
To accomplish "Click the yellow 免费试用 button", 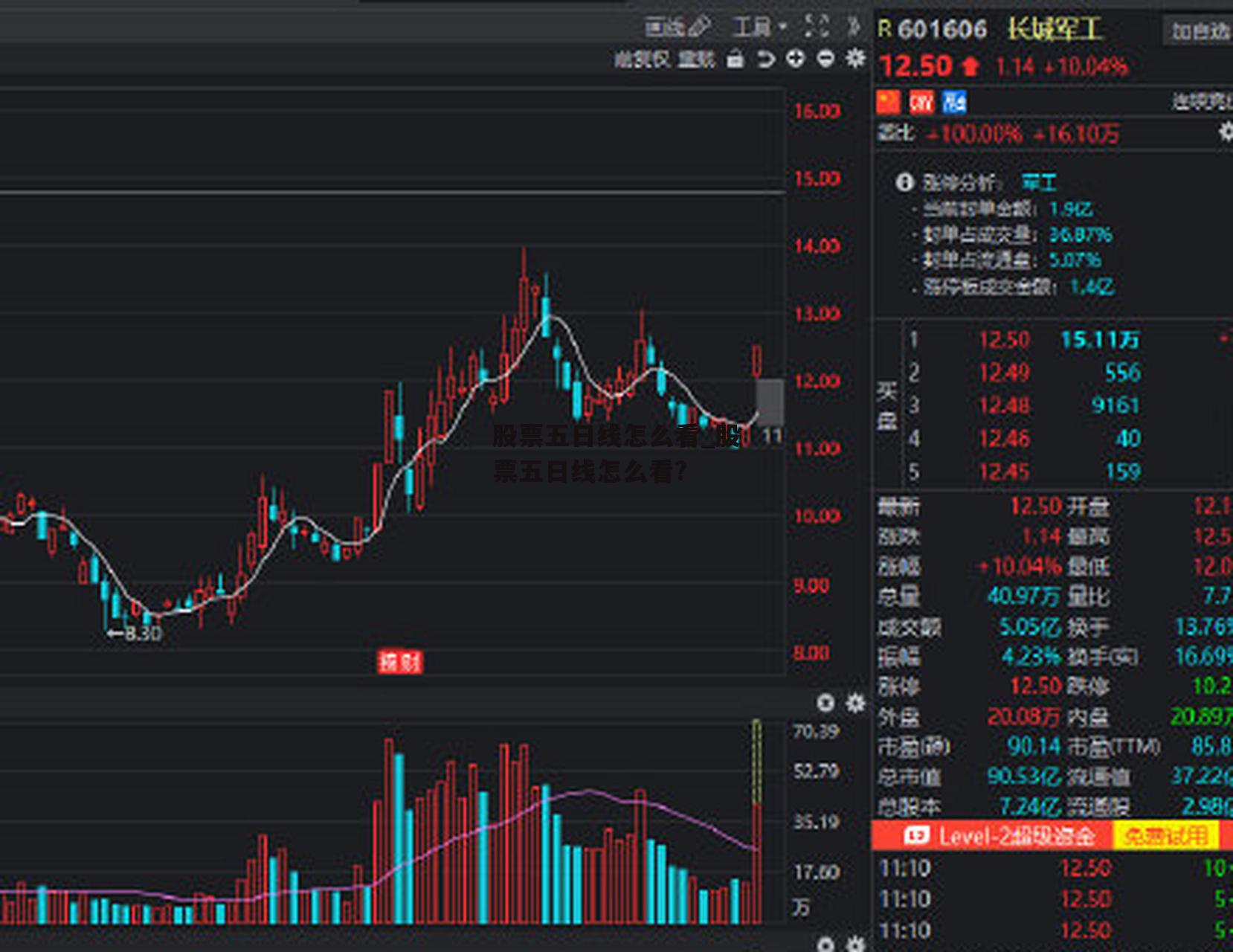I will tap(1165, 836).
